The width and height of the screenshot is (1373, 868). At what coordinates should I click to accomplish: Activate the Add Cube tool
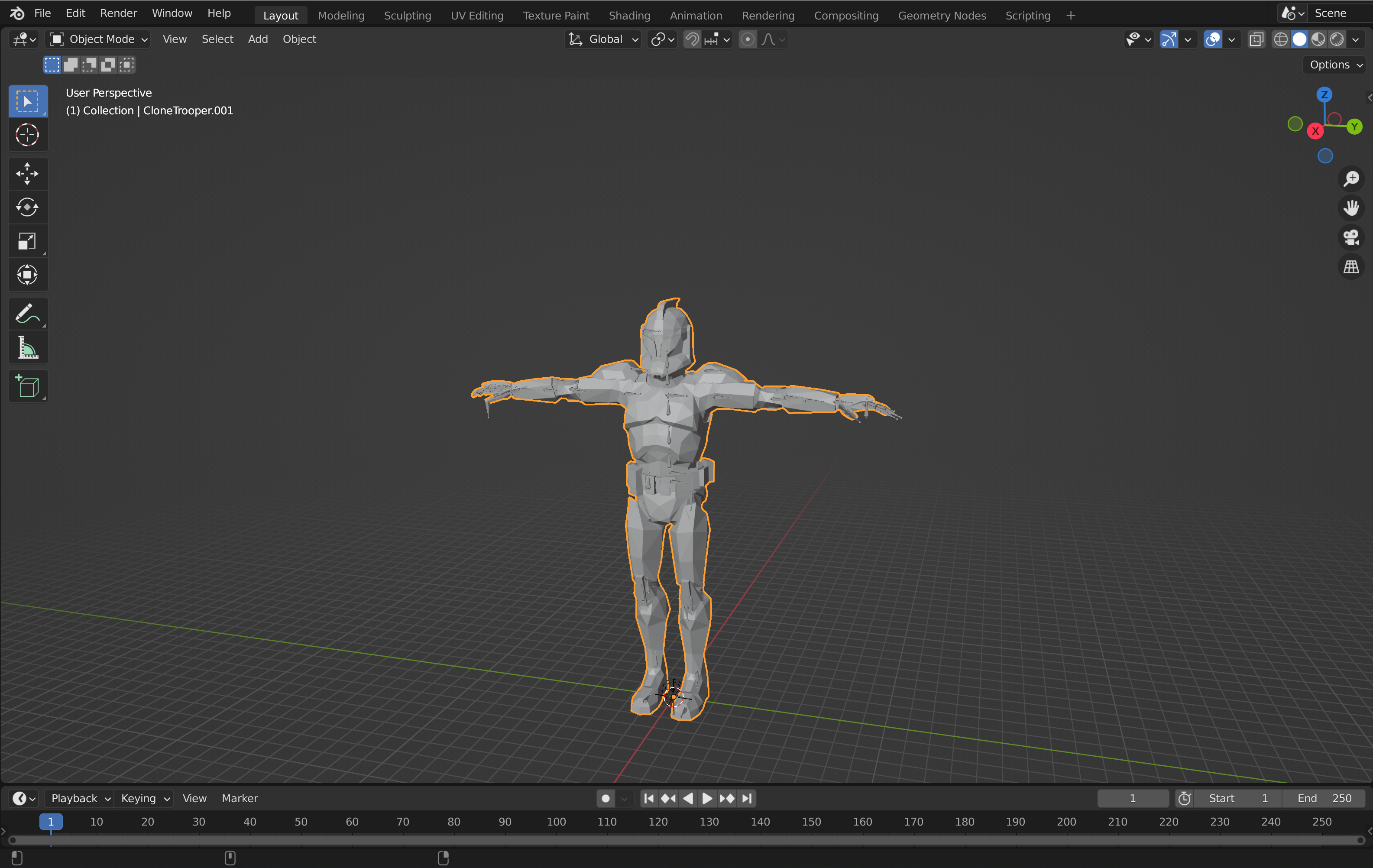pyautogui.click(x=27, y=386)
